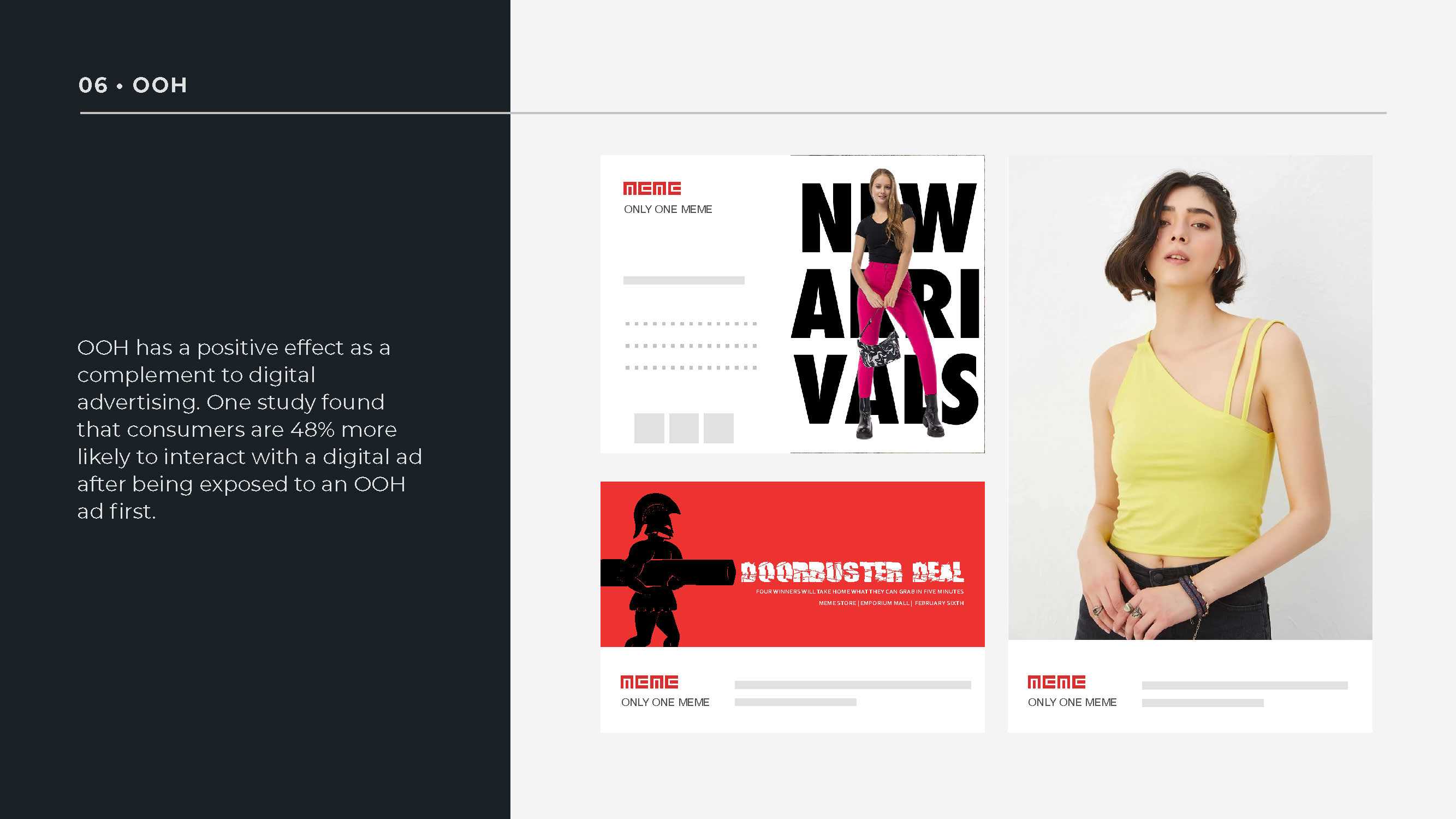The height and width of the screenshot is (819, 1456).
Task: Click the 06 • OOH section heading
Action: pos(133,85)
